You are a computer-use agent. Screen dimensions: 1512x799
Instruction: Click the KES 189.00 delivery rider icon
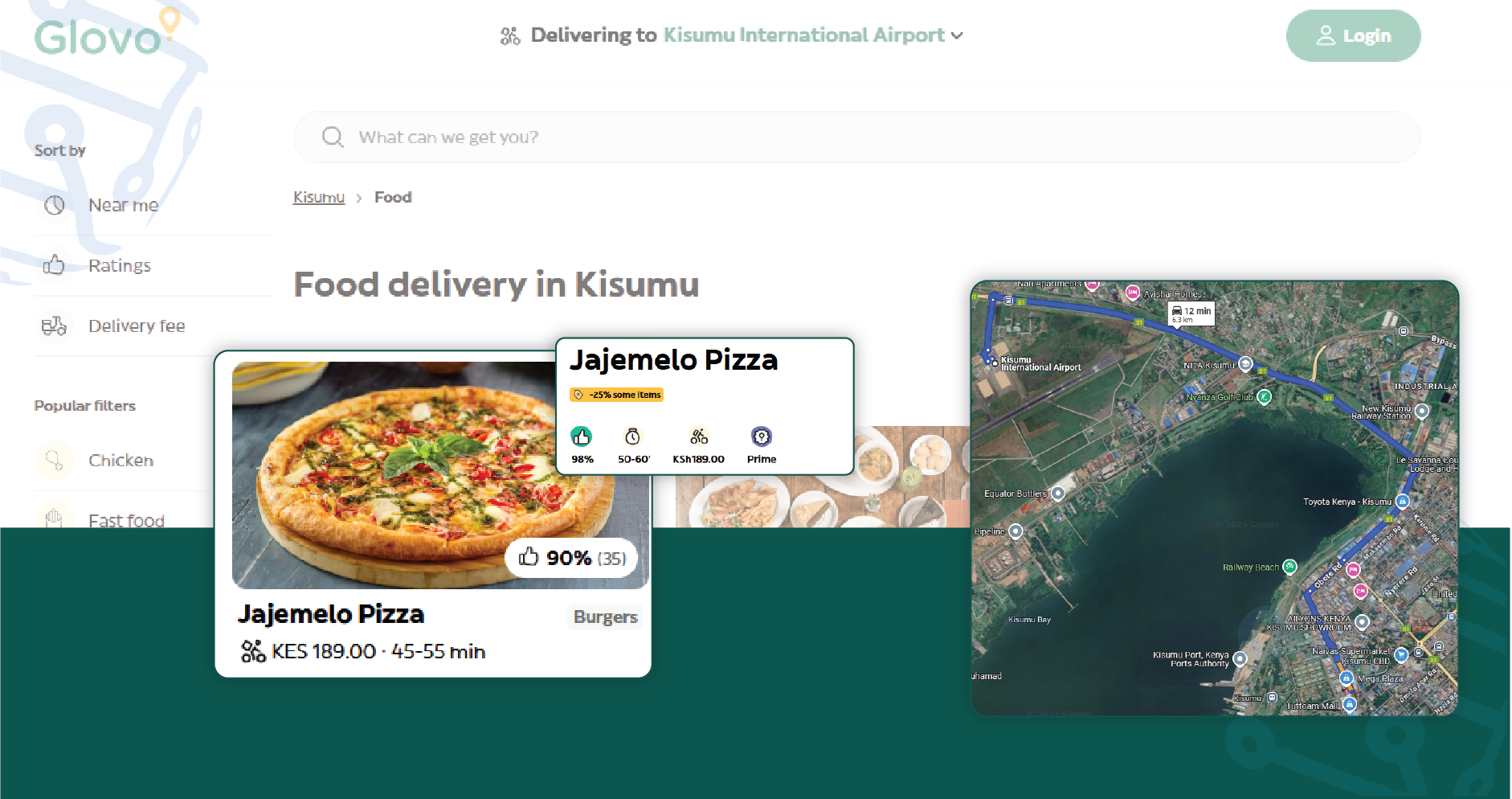click(253, 651)
